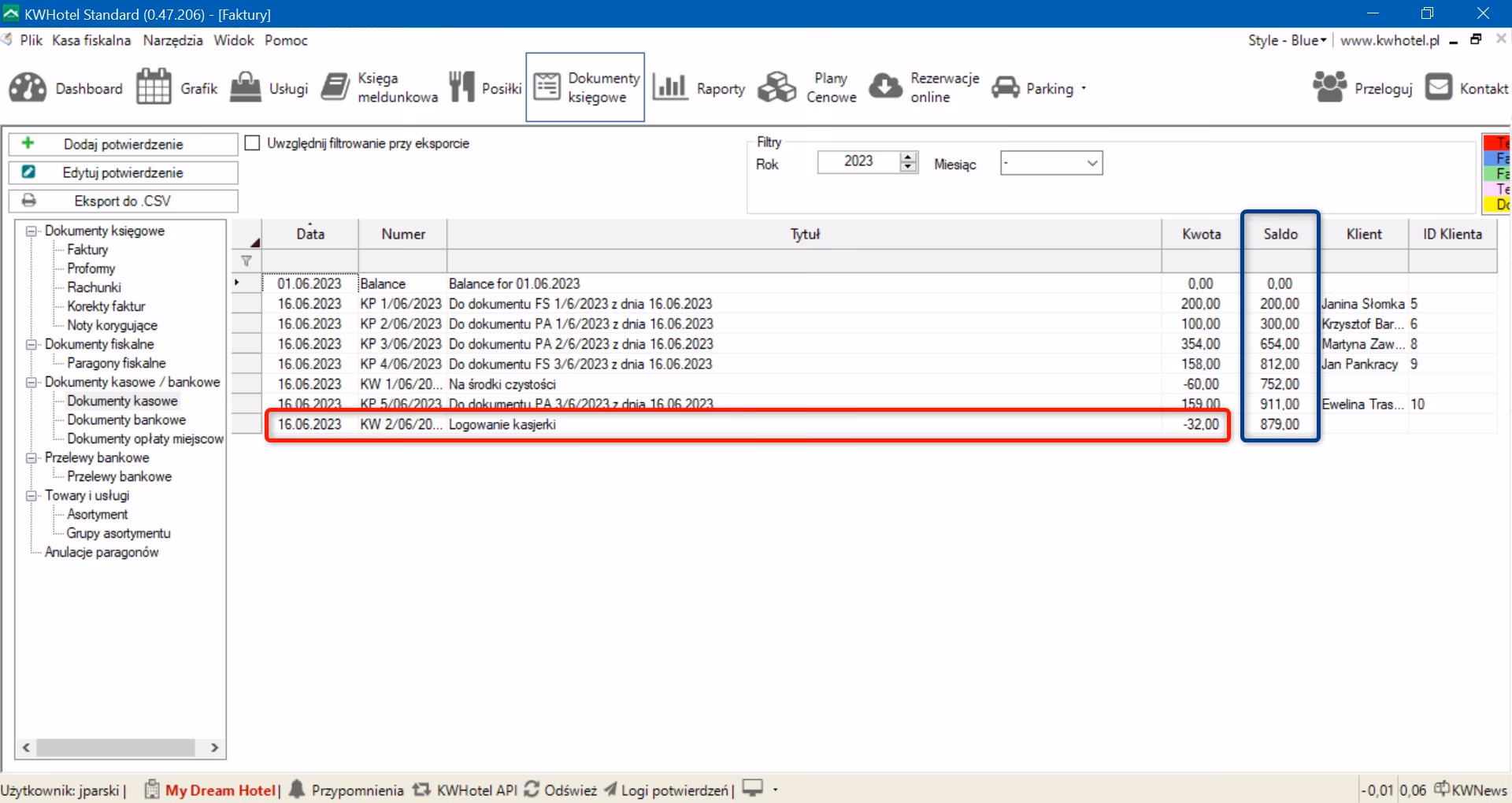1512x803 pixels.
Task: Click Dodaj potwierdzenie button
Action: [x=123, y=144]
